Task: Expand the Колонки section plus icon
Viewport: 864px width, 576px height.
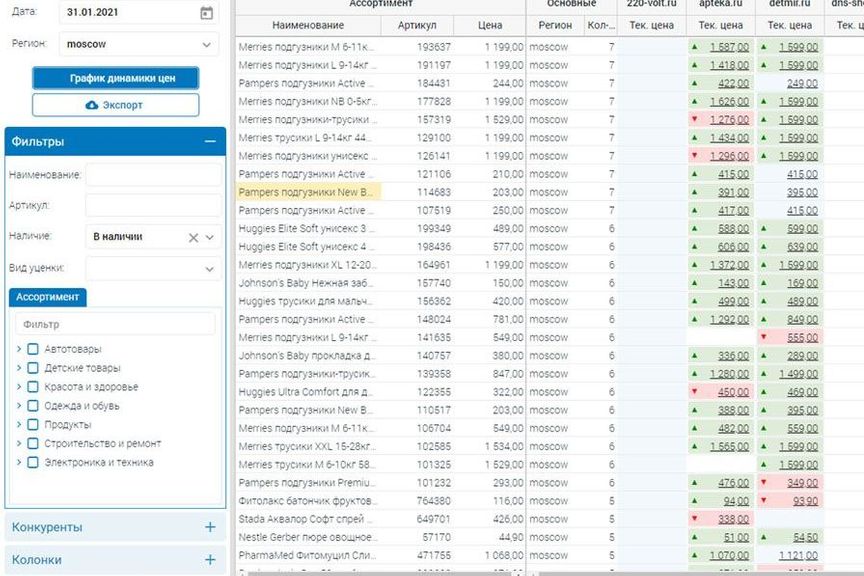Action: 210,560
